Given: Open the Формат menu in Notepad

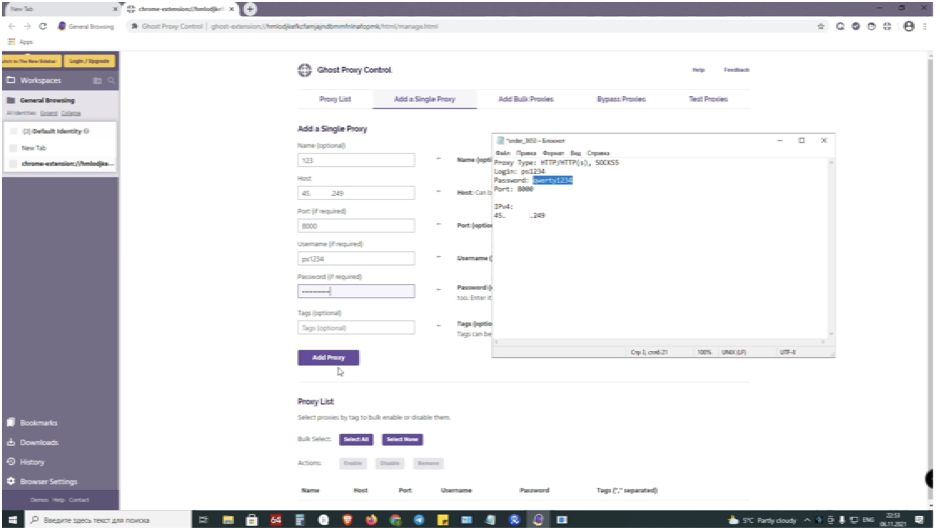Looking at the screenshot, I should pyautogui.click(x=553, y=153).
